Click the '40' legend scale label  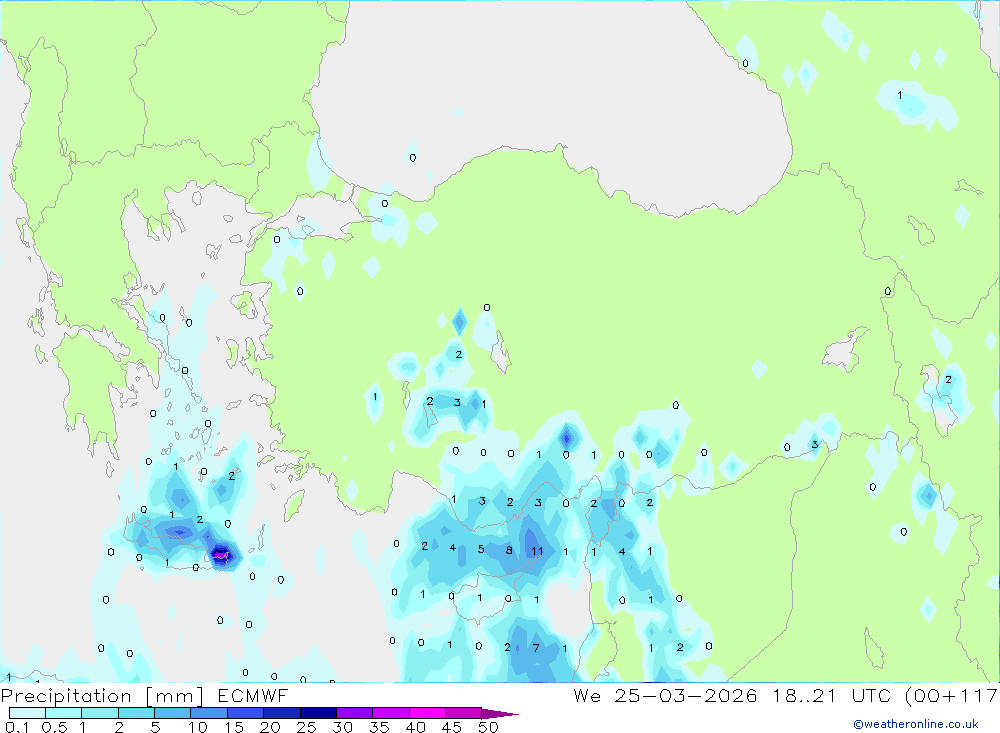point(416,727)
